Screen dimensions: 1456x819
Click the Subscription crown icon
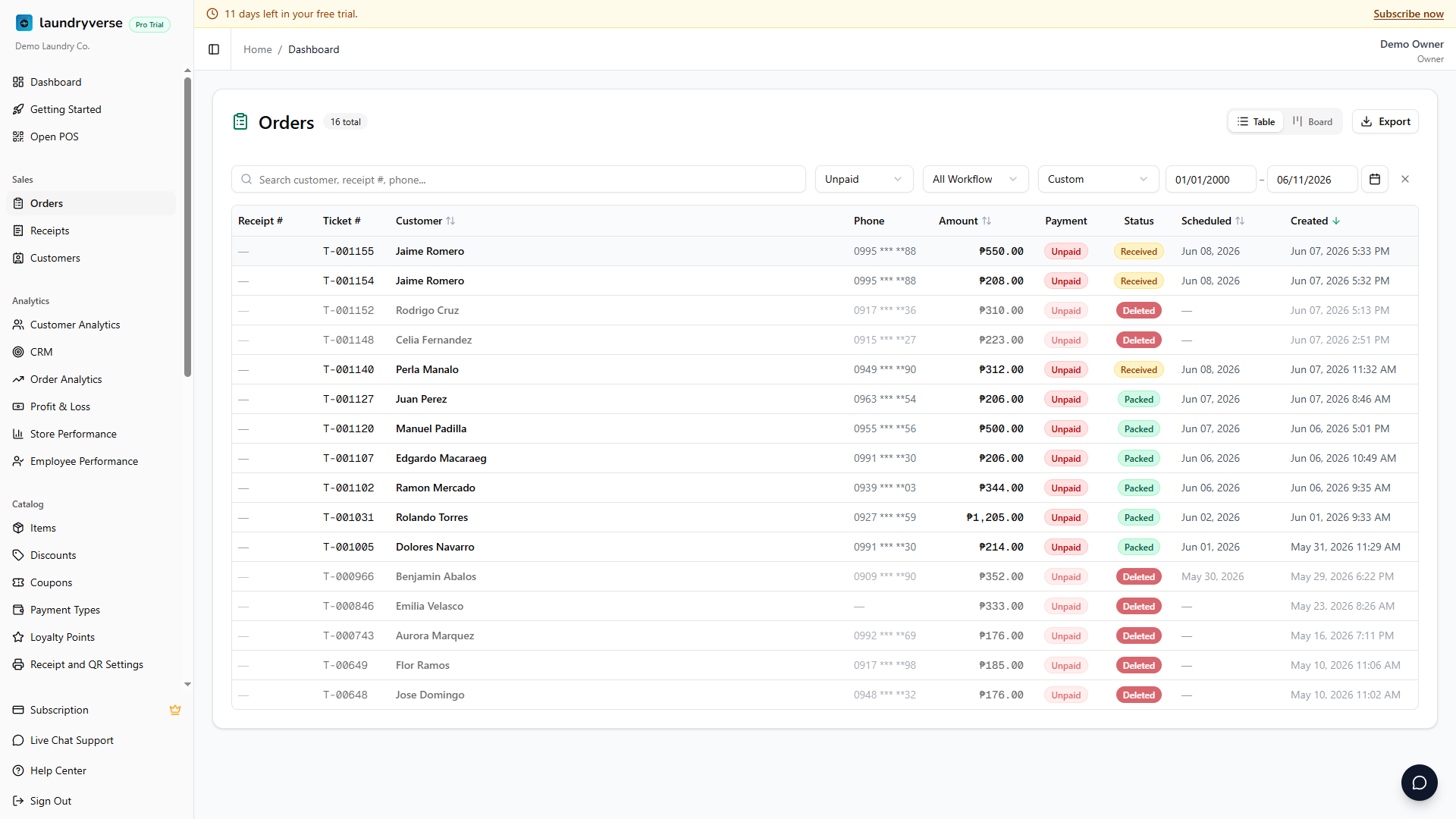pyautogui.click(x=175, y=710)
